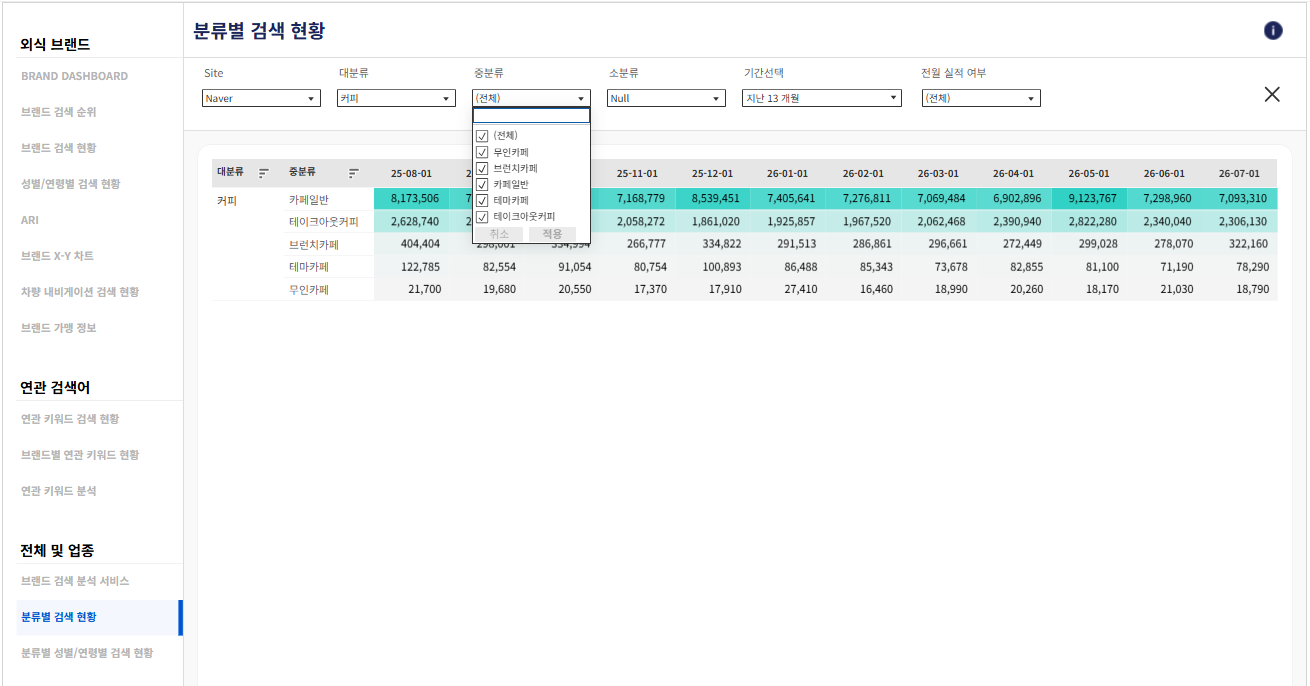Viewport: 1310px width, 686px height.
Task: Open 연관 키워드 검색 현황 menu item
Action: [x=70, y=419]
